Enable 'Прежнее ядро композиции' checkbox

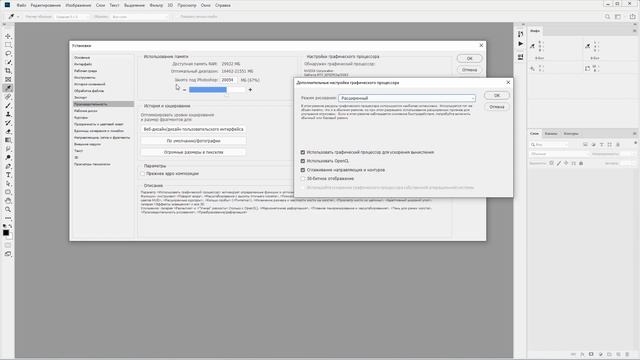click(143, 174)
